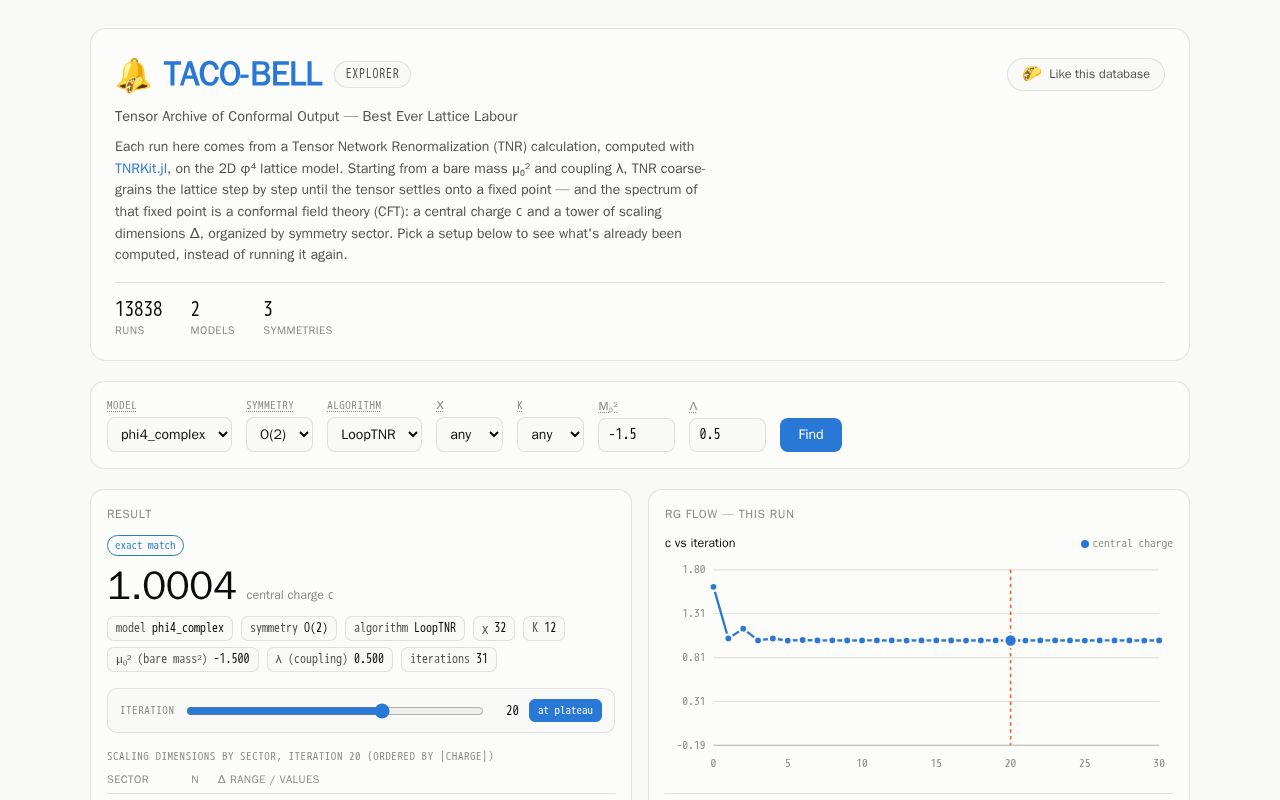Click the EXPLORER badge
The image size is (1280, 800).
(372, 74)
